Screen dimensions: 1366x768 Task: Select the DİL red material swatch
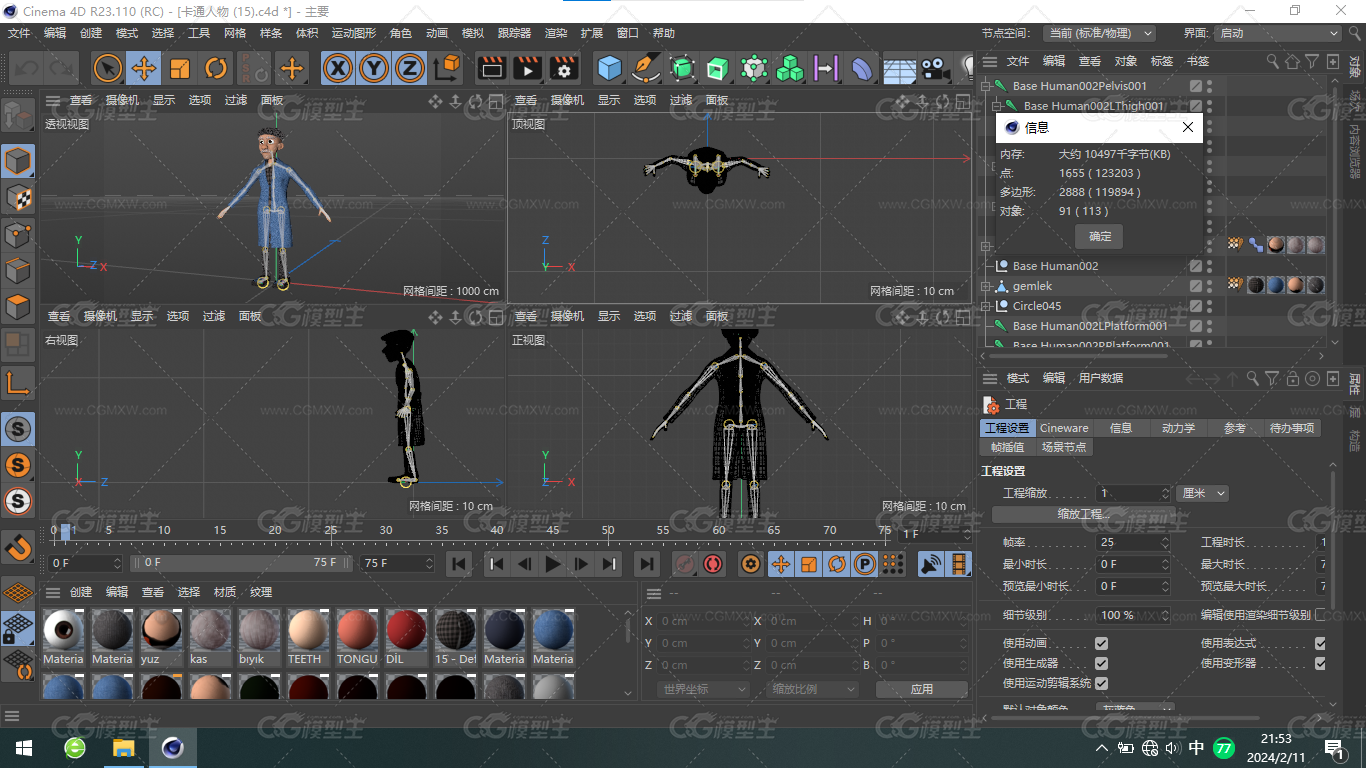pyautogui.click(x=406, y=638)
